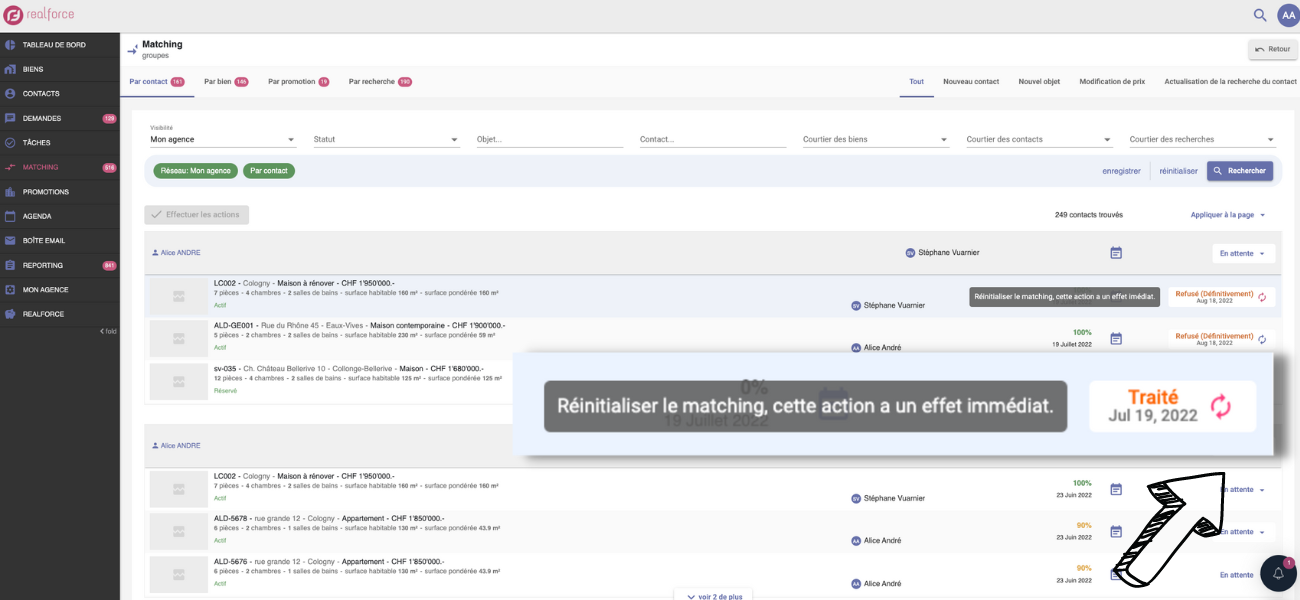Click the calendar icon beside Stéphane Vuarnier's group header
This screenshot has width=1300, height=600.
1116,253
